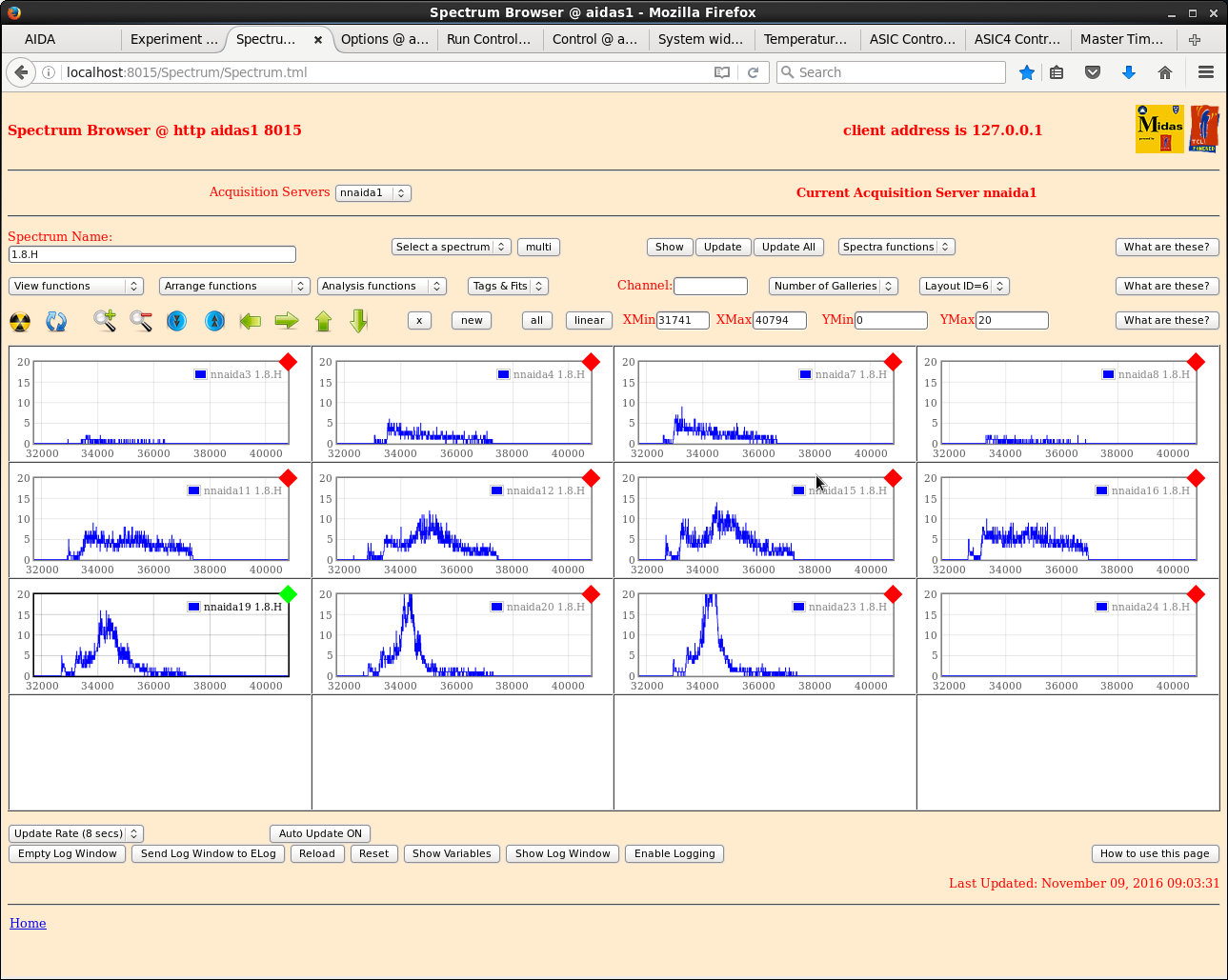Click the blue circular refresh arrows icon
Viewport: 1228px width, 980px height.
click(56, 322)
